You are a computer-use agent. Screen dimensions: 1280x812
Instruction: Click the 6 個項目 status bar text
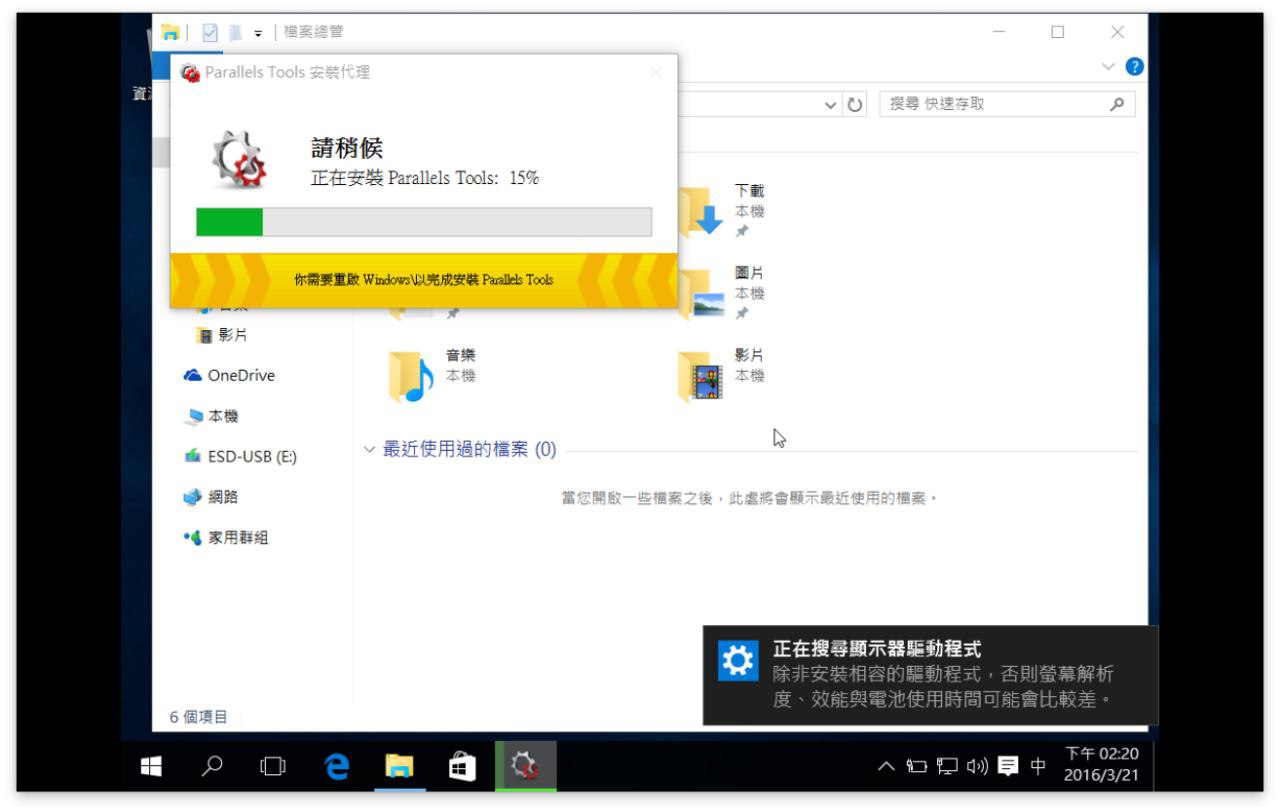pos(198,717)
